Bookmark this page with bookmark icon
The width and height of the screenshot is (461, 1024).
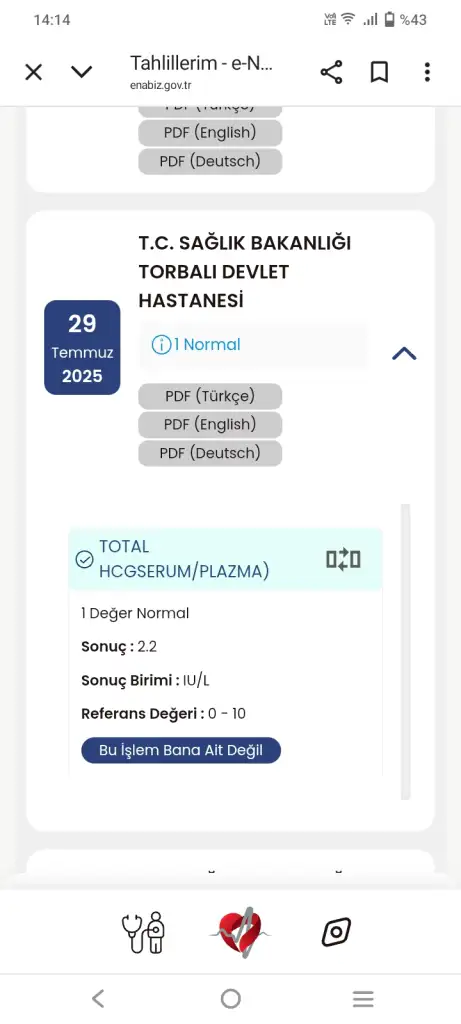click(379, 72)
